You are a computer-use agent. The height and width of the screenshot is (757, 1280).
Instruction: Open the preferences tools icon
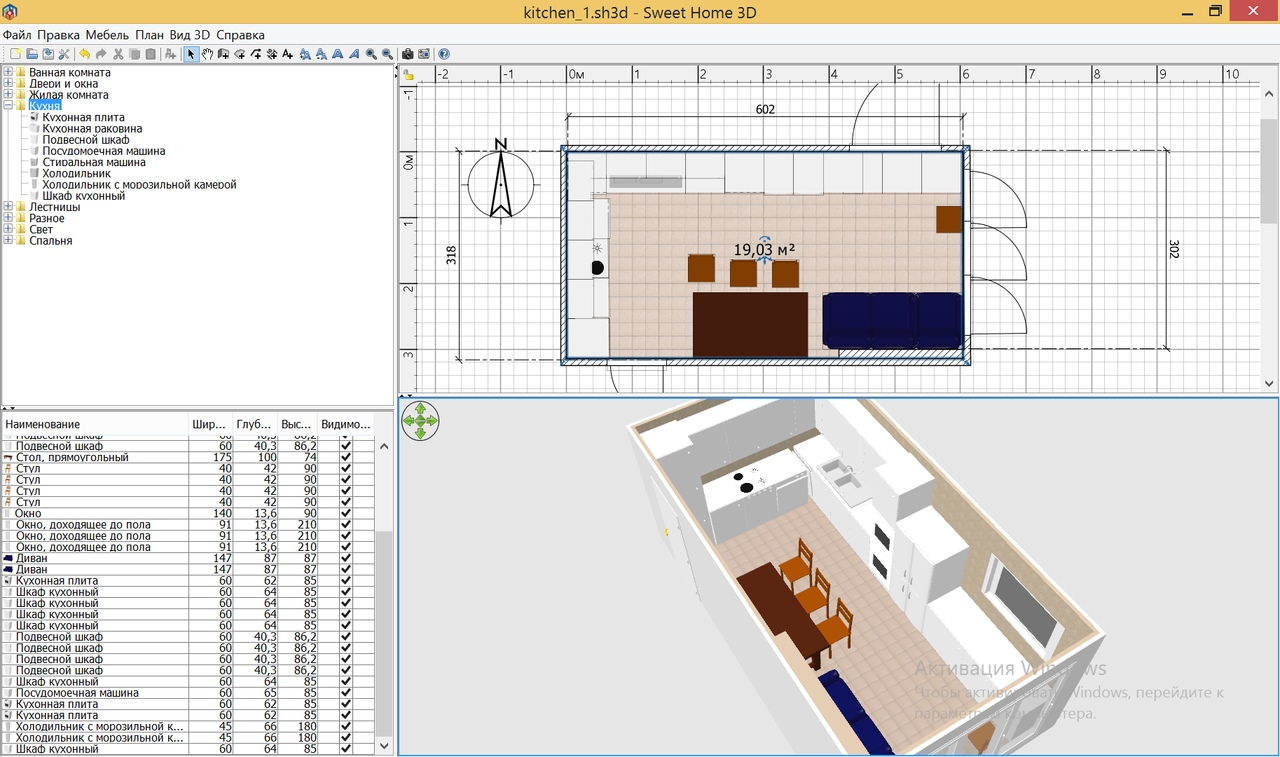[x=64, y=54]
